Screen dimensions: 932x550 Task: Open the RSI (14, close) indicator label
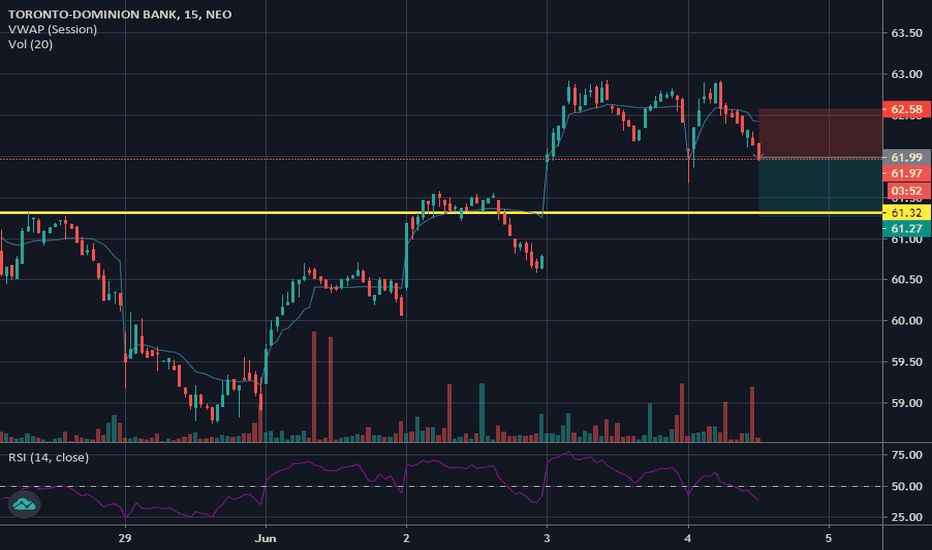(48, 457)
